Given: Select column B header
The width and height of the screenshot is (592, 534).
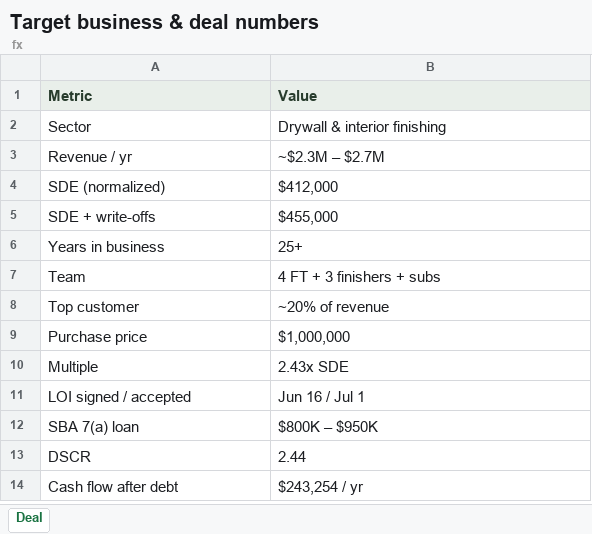Looking at the screenshot, I should (x=430, y=67).
